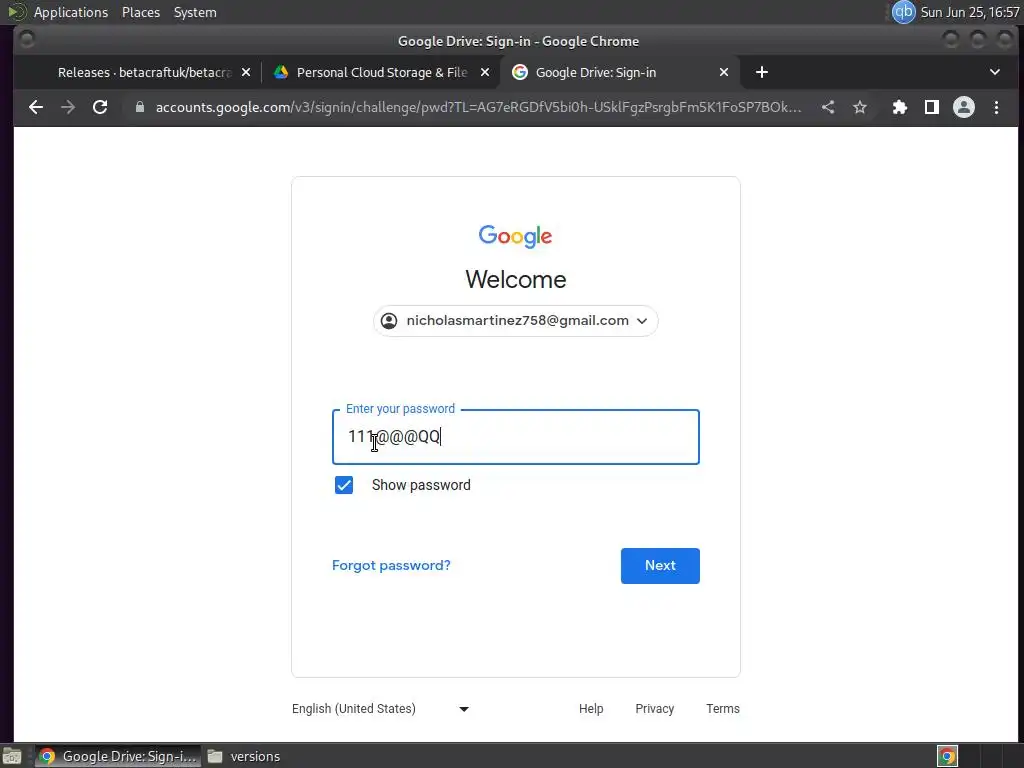Open Chrome's three-dot menu

point(997,107)
